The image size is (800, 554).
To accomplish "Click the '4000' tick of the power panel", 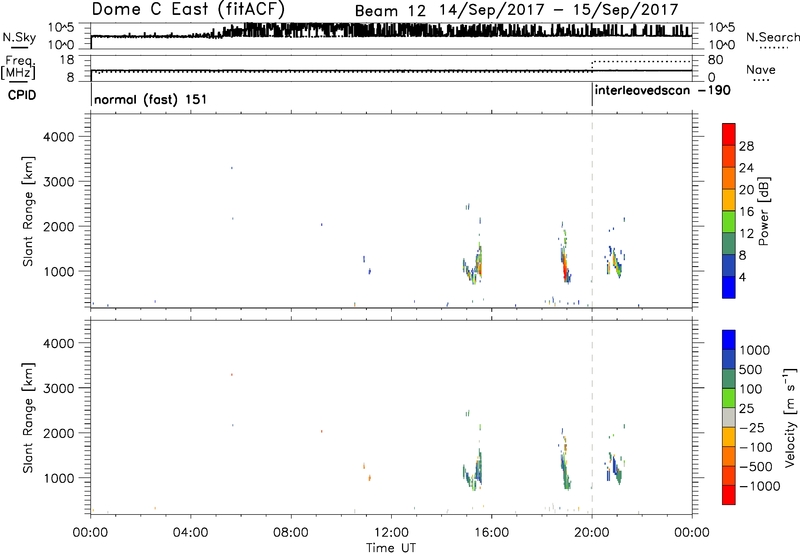I will tap(59, 137).
